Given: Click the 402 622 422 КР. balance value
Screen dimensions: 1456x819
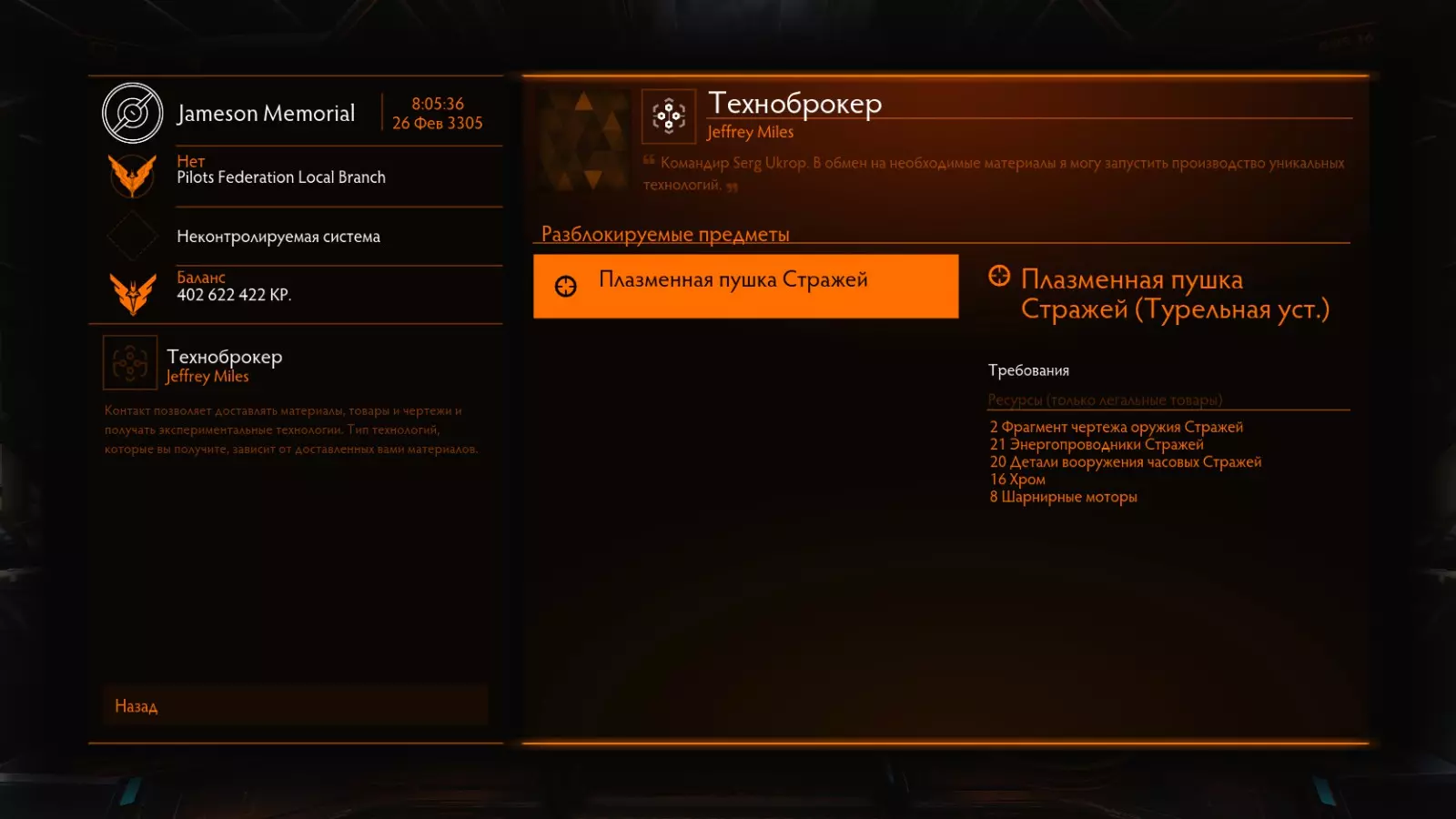Looking at the screenshot, I should point(234,295).
